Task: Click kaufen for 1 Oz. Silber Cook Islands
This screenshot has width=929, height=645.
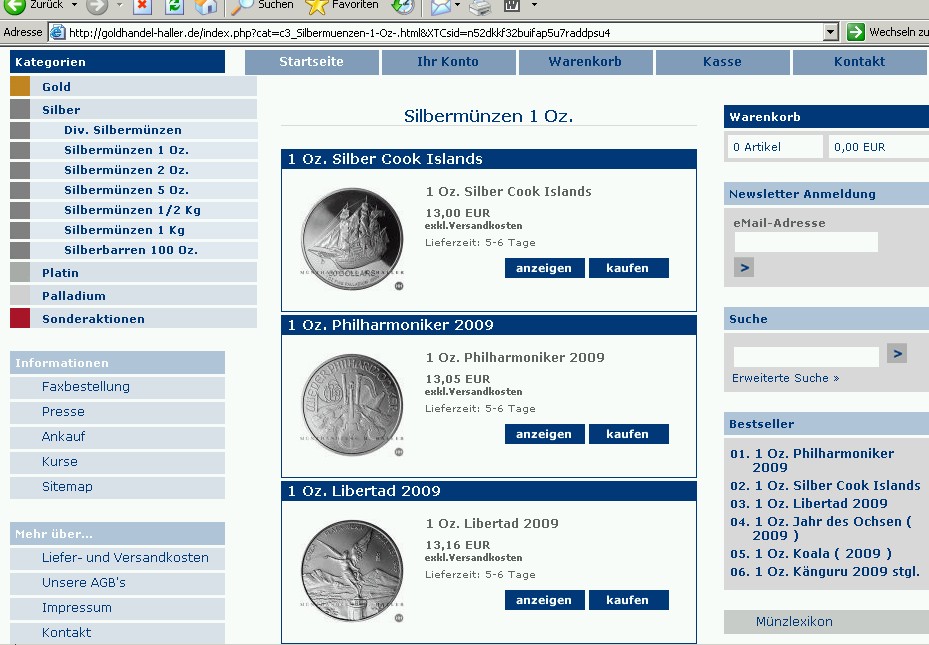Action: click(628, 268)
